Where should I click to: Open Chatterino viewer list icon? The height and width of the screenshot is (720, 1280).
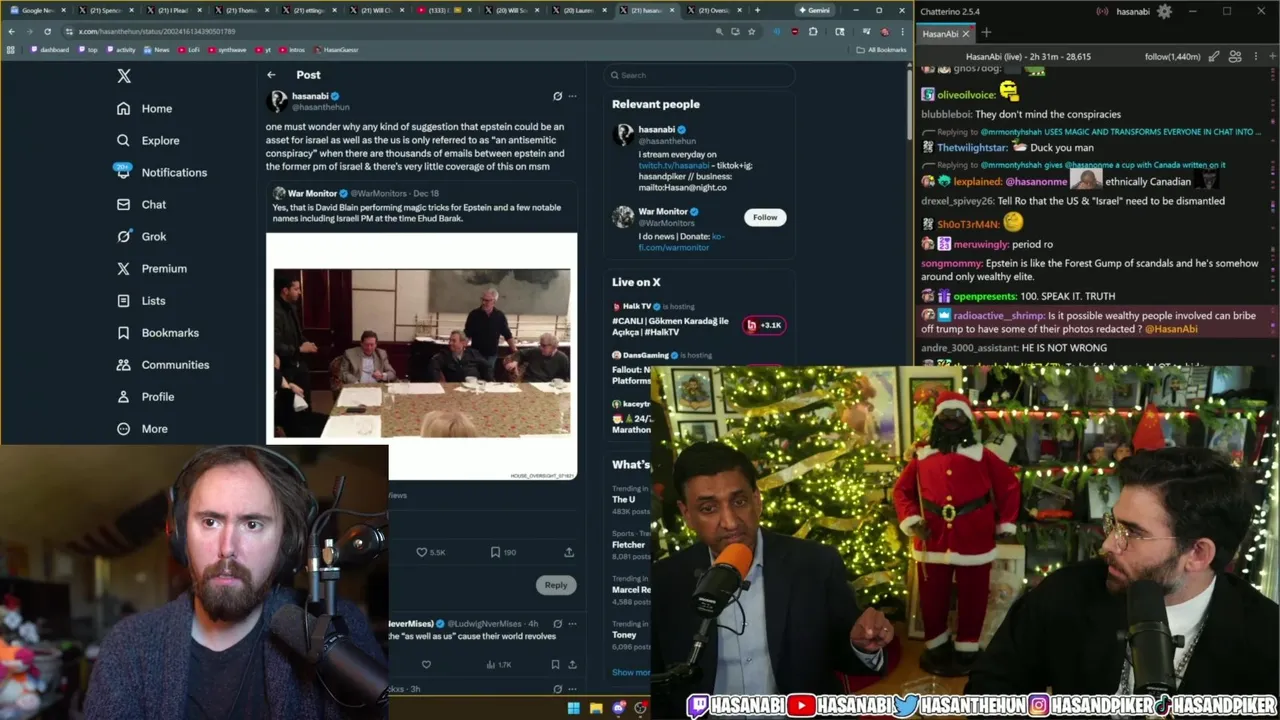click(1235, 57)
